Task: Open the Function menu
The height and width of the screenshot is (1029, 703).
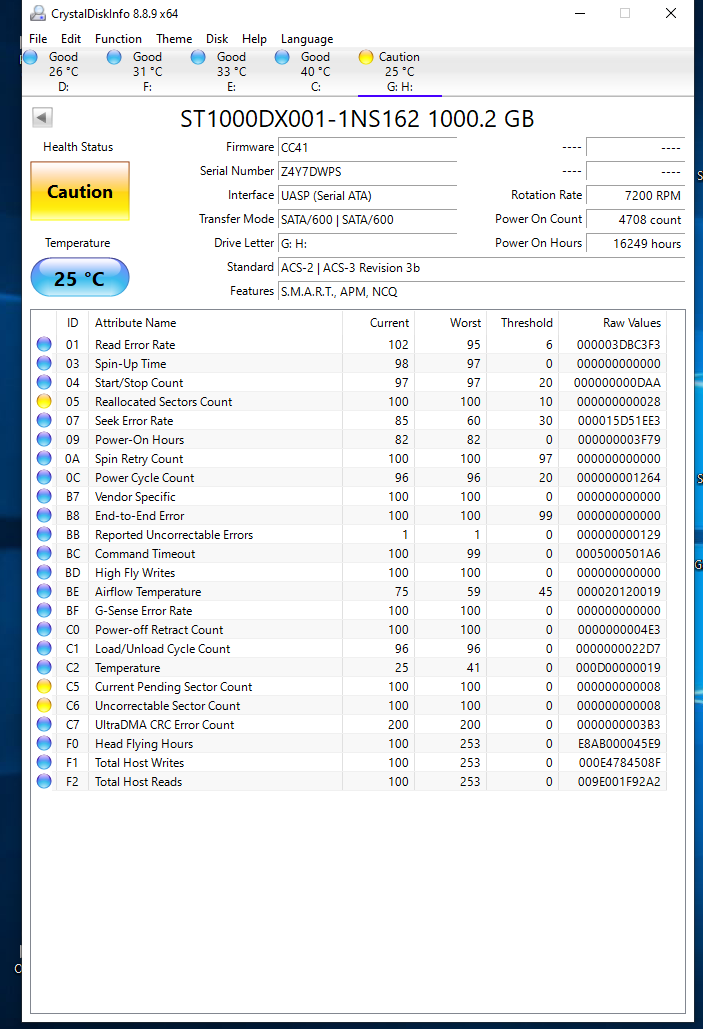Action: (x=118, y=39)
